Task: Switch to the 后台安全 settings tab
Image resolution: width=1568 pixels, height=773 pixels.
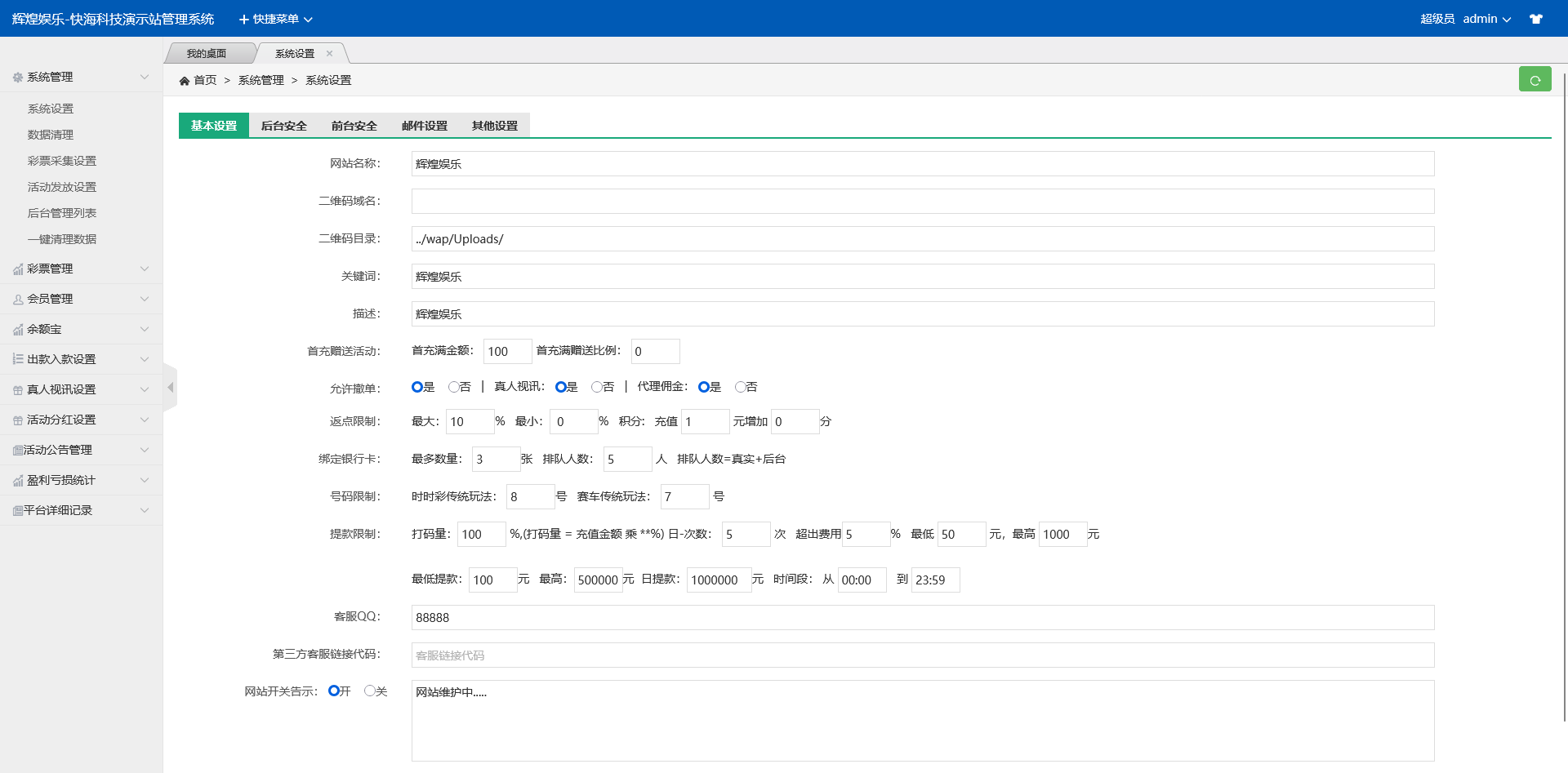Action: 283,126
